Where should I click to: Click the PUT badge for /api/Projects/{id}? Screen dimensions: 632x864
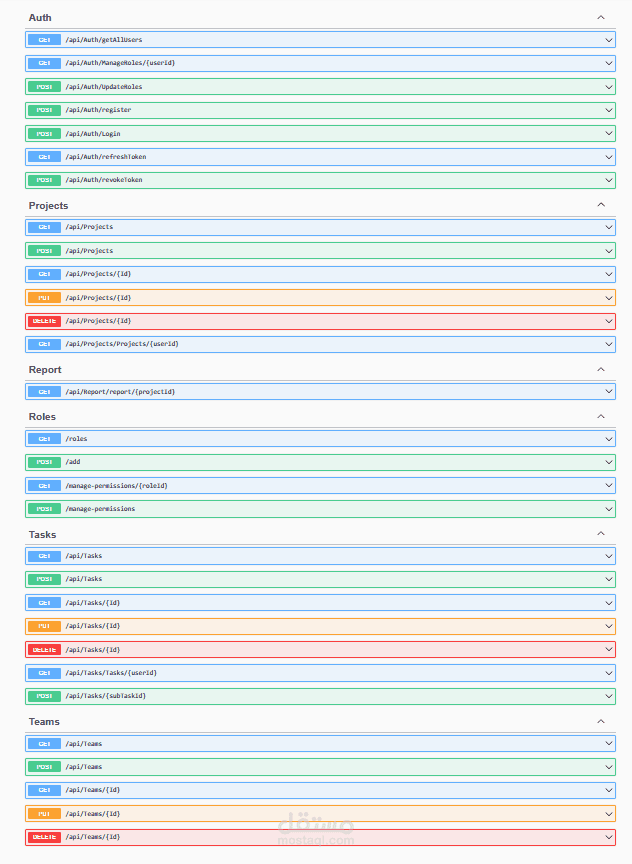pos(45,298)
